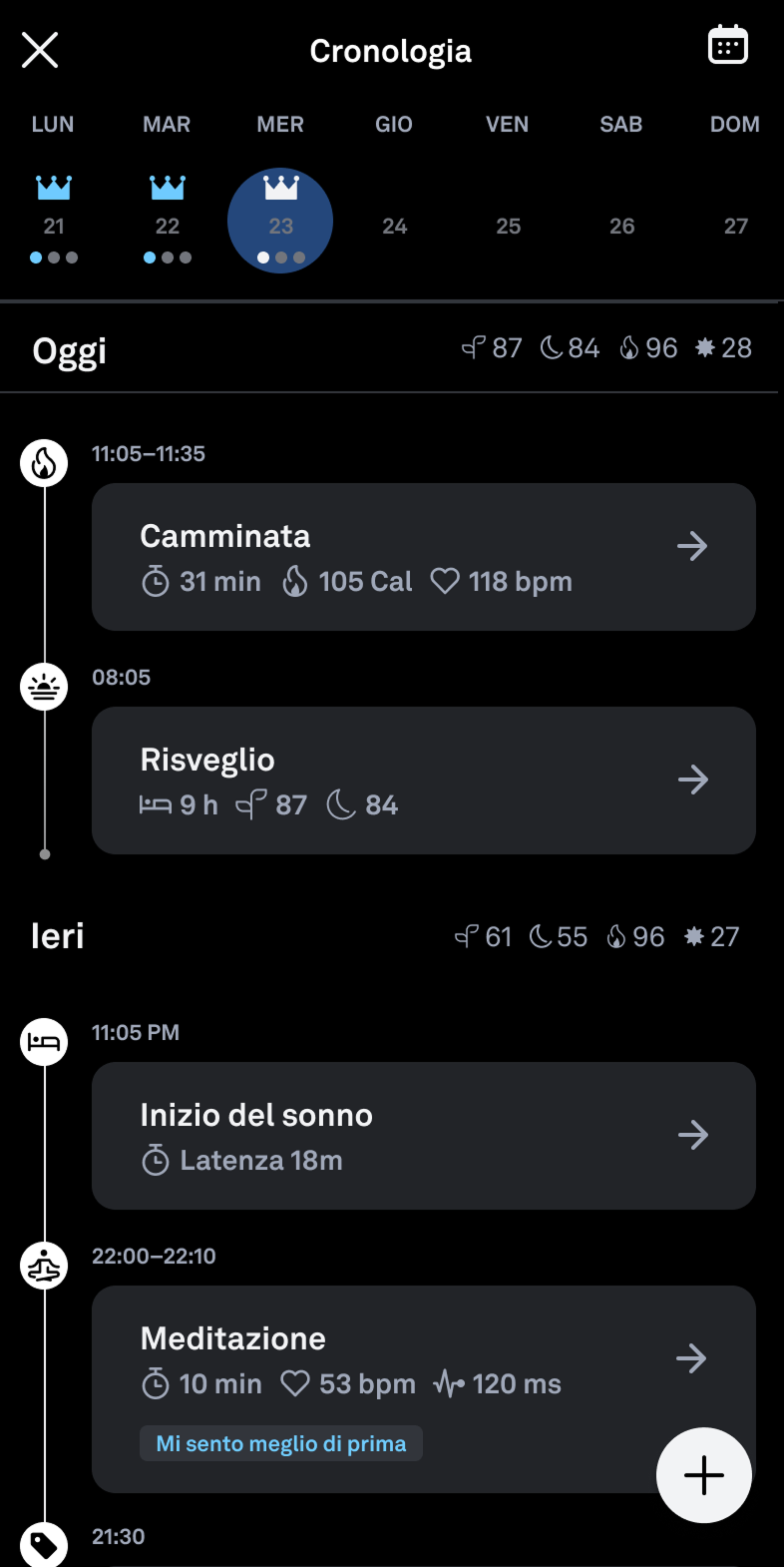Select Sunday 27 in week strip
This screenshot has width=784, height=1567.
pyautogui.click(x=736, y=227)
